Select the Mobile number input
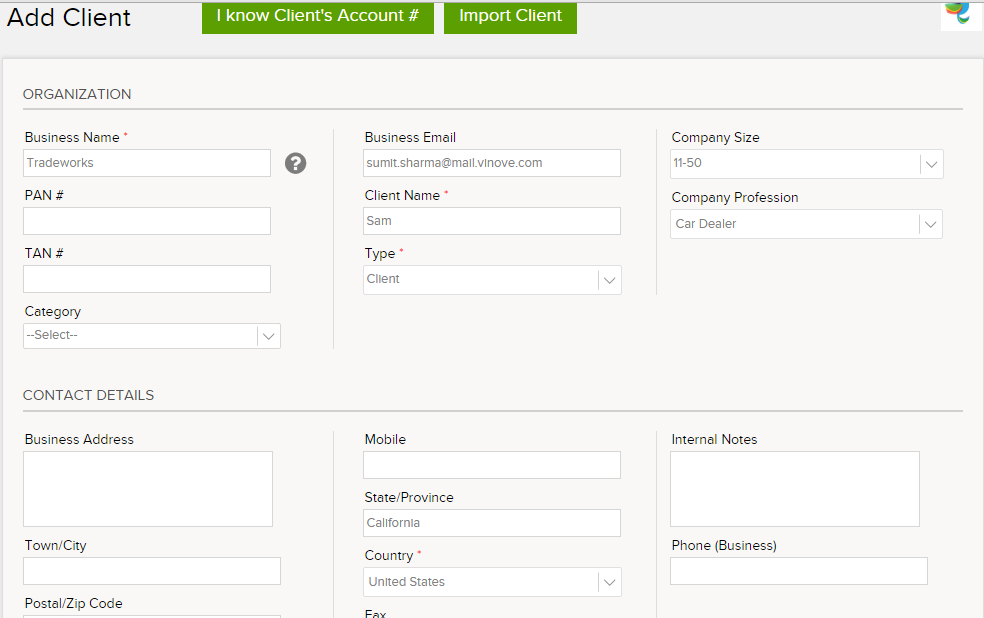The image size is (984, 618). coord(492,465)
